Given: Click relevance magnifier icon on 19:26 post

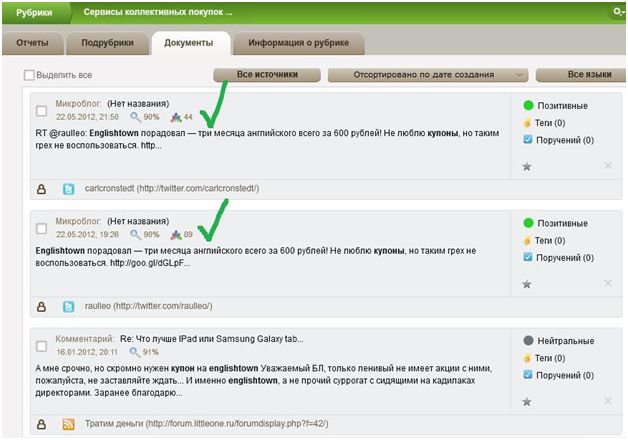Looking at the screenshot, I should tap(135, 235).
